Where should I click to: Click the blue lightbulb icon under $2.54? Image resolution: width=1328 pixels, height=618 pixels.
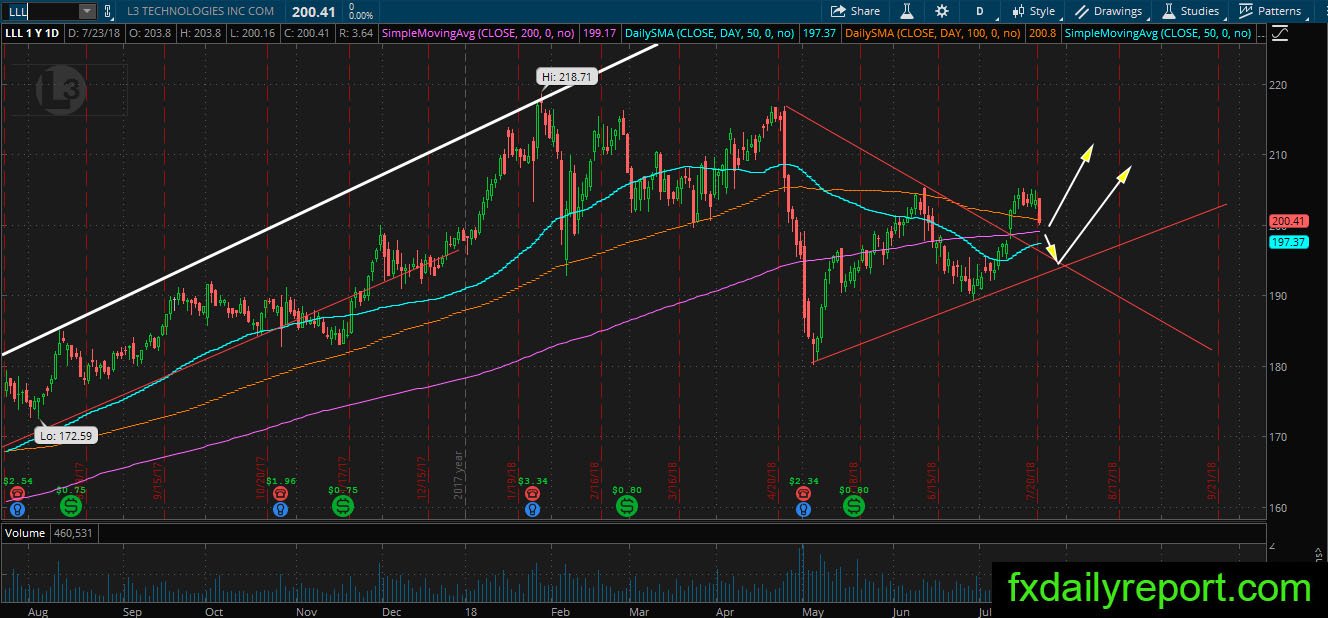pyautogui.click(x=16, y=509)
